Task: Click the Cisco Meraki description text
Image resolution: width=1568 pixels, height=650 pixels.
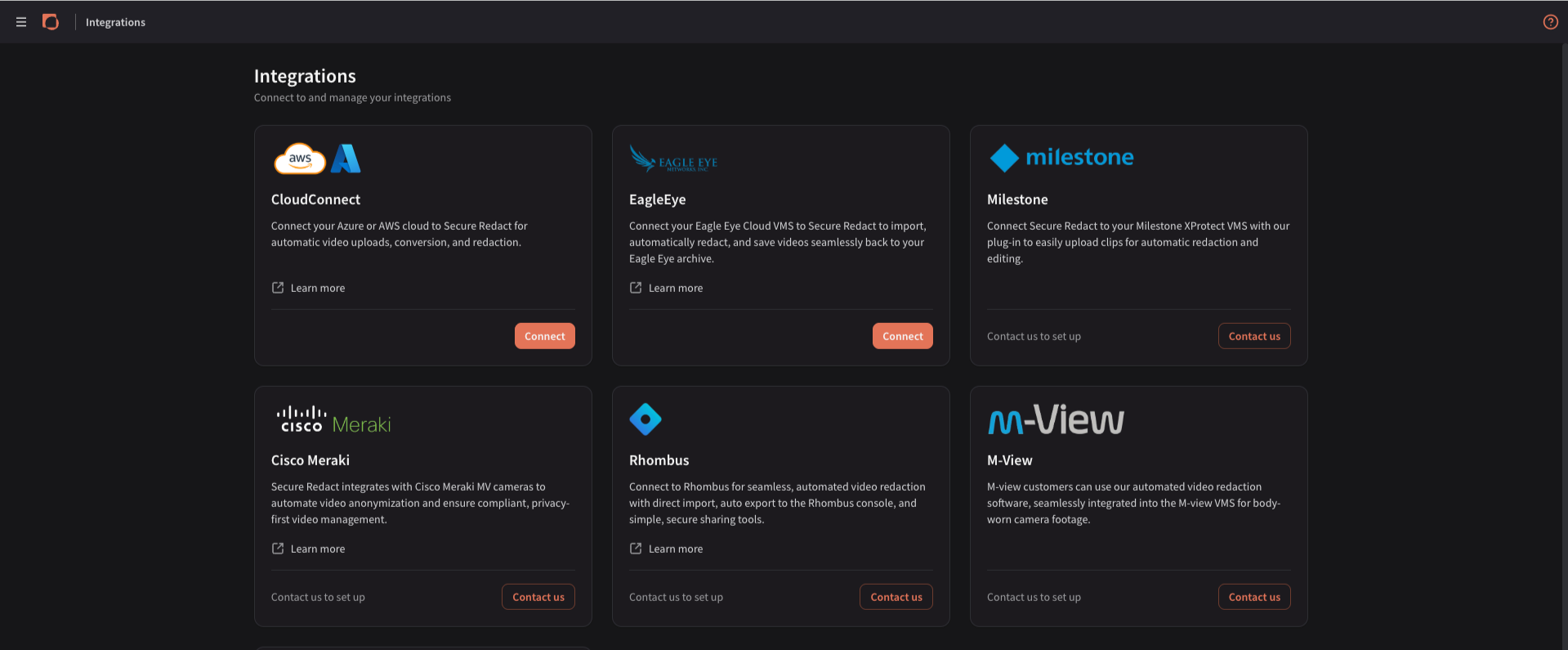Action: point(420,503)
